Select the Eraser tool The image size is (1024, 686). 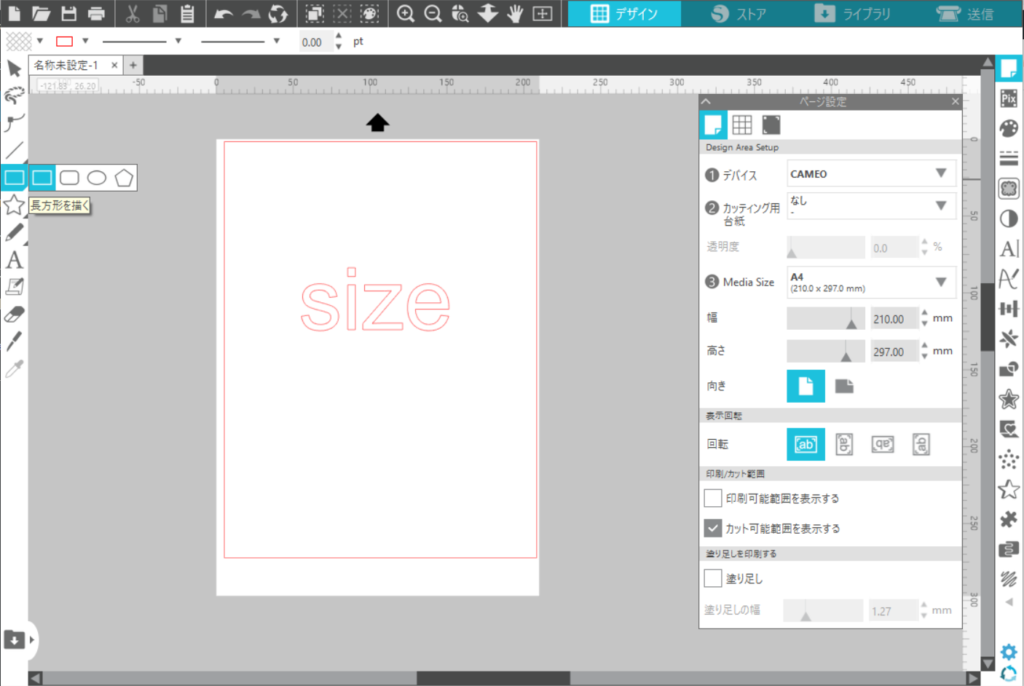click(x=14, y=314)
